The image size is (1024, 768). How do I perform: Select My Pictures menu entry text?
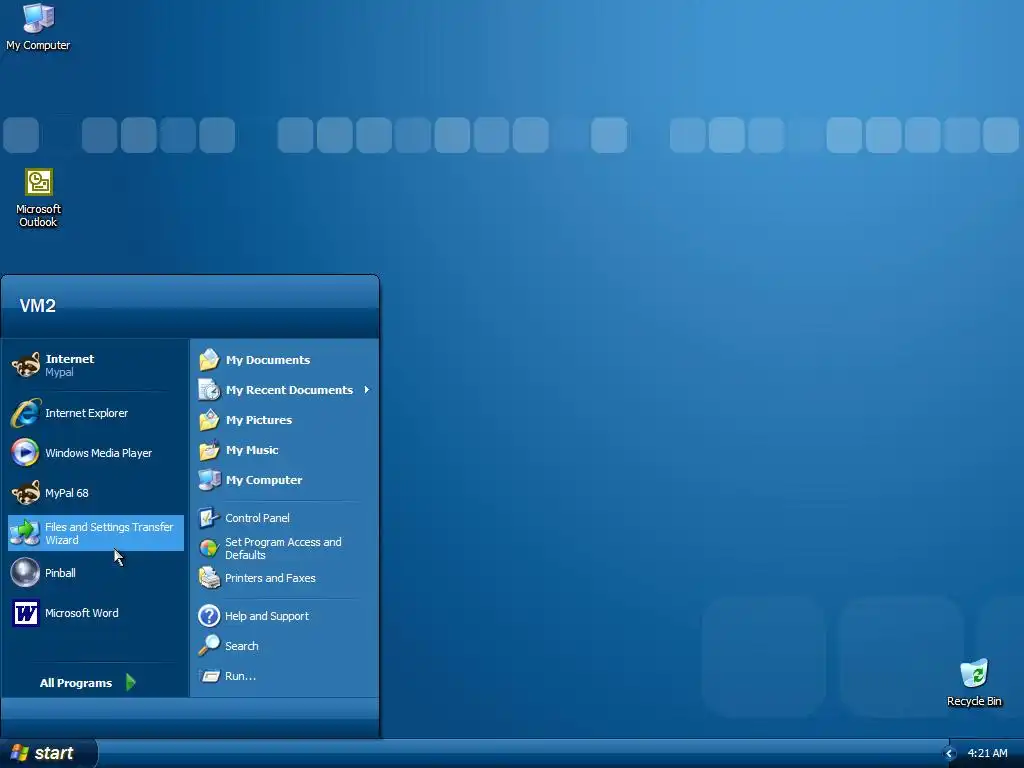tap(259, 420)
